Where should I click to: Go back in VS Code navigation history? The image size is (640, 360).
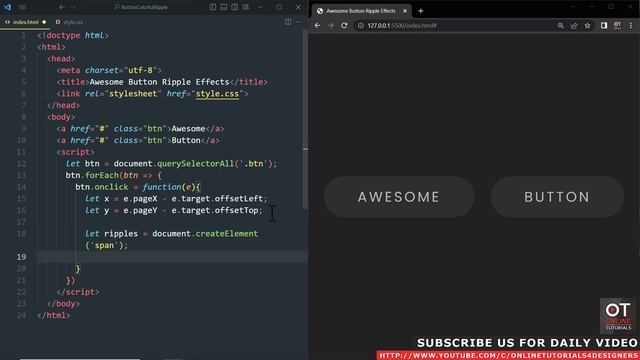pos(62,7)
